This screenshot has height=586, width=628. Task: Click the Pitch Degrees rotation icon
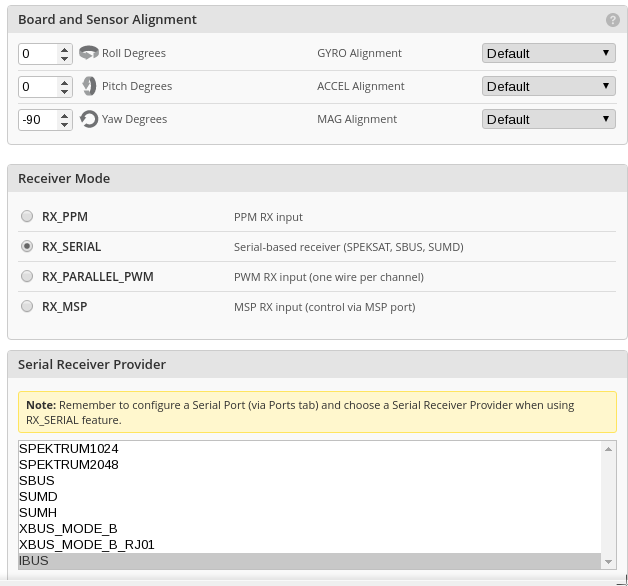89,86
